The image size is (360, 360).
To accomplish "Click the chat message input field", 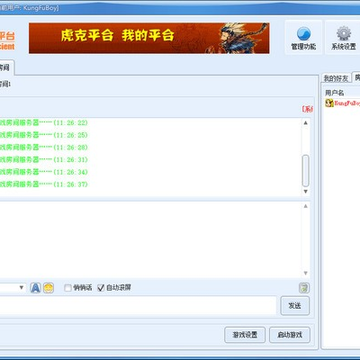I will pyautogui.click(x=138, y=306).
